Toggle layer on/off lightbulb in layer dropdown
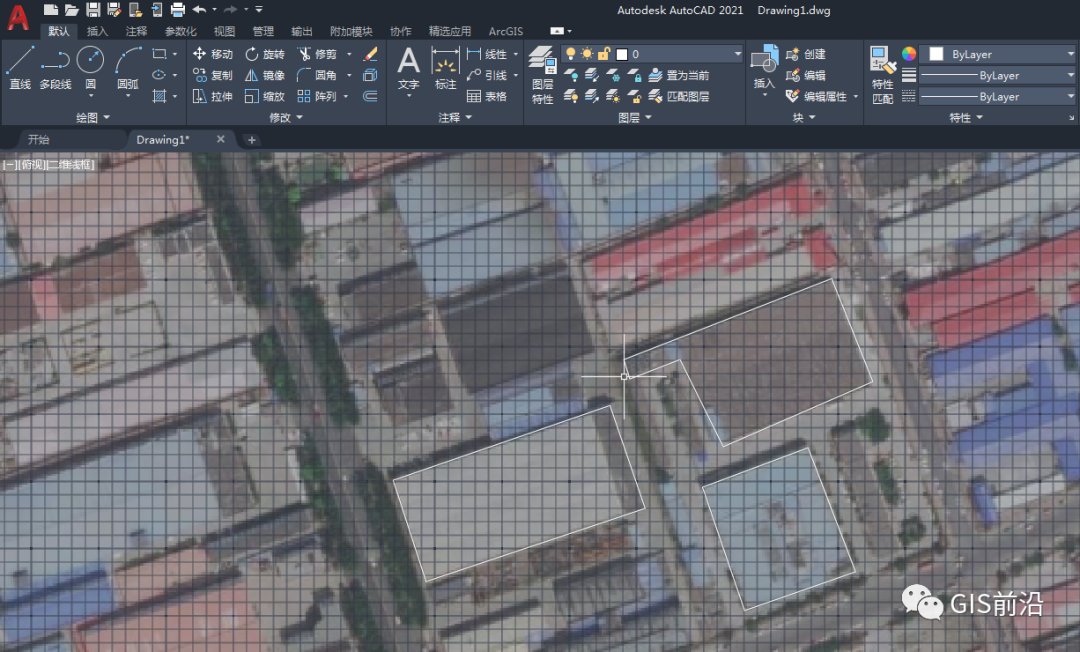 pos(571,54)
